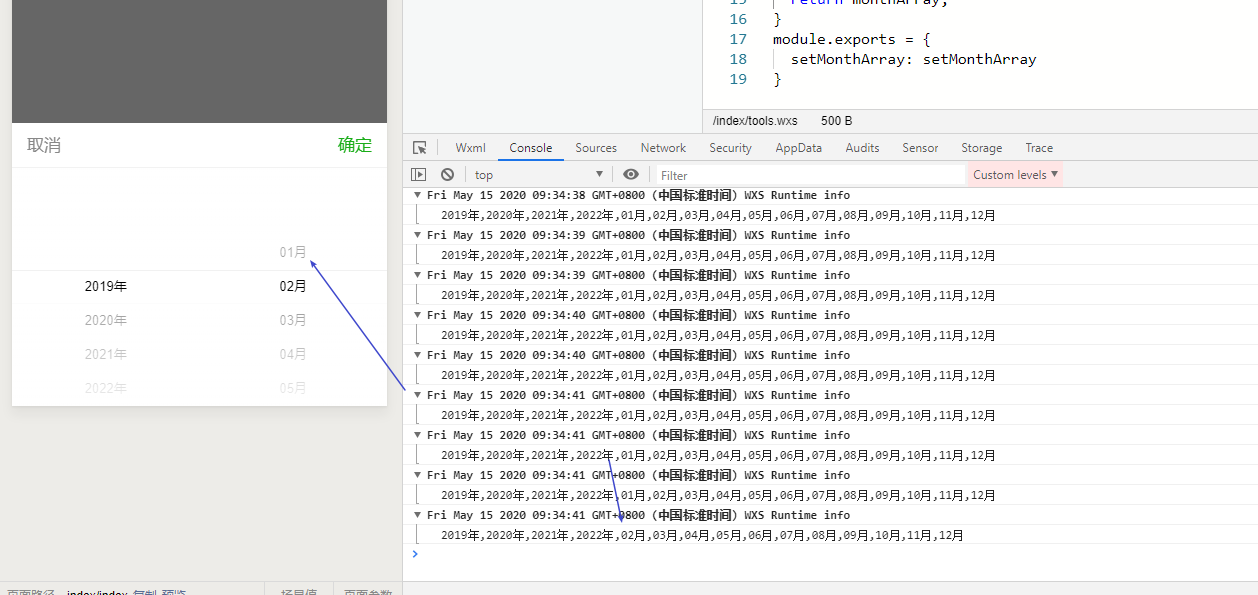Collapse the 09:34:38 log entry triangle
Screen dimensions: 1258x595
417,195
